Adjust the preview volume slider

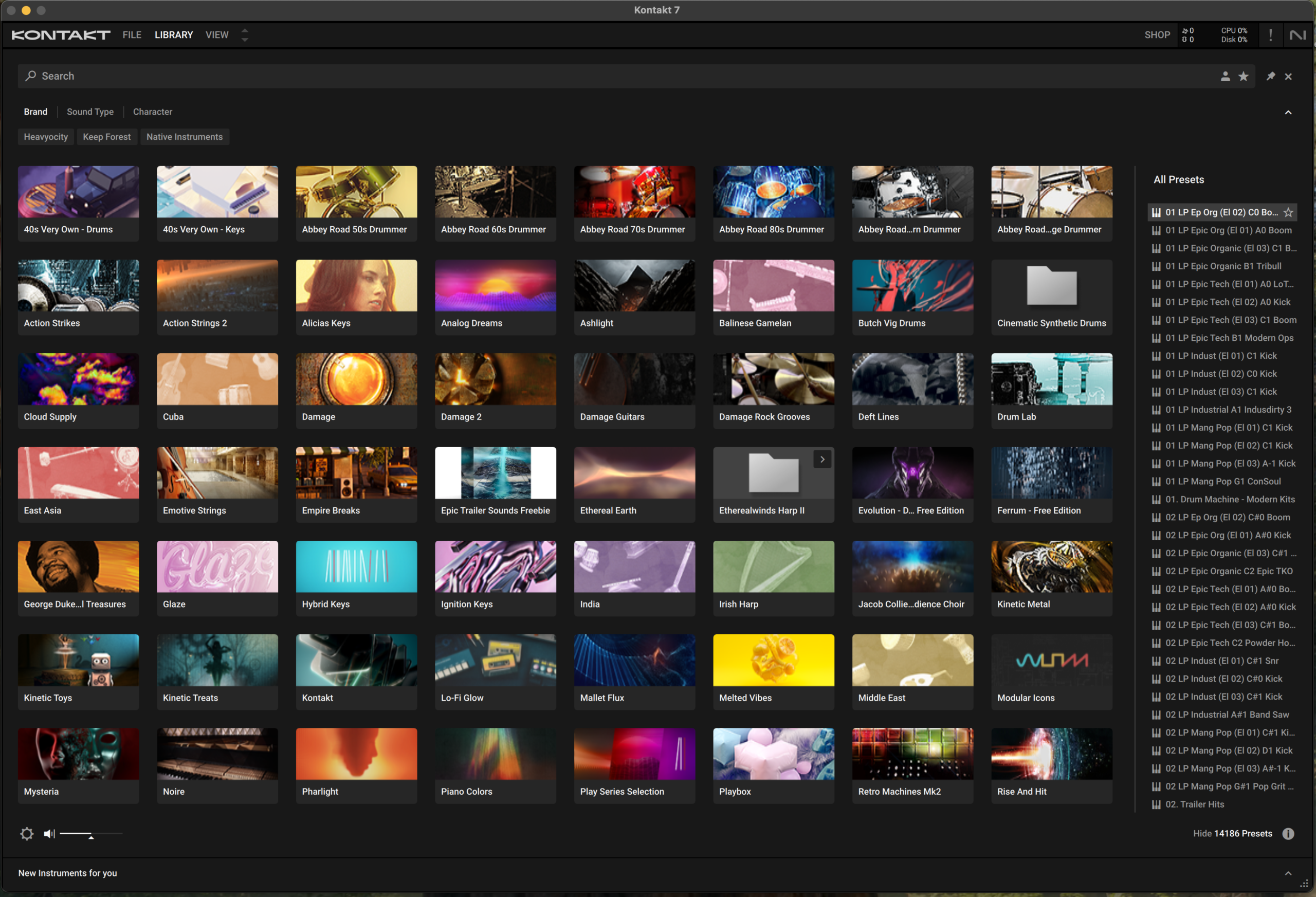click(90, 834)
